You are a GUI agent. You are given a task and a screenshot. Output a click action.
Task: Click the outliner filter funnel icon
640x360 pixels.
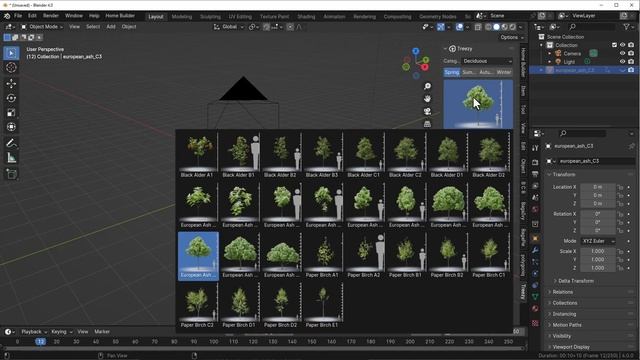pyautogui.click(x=627, y=27)
